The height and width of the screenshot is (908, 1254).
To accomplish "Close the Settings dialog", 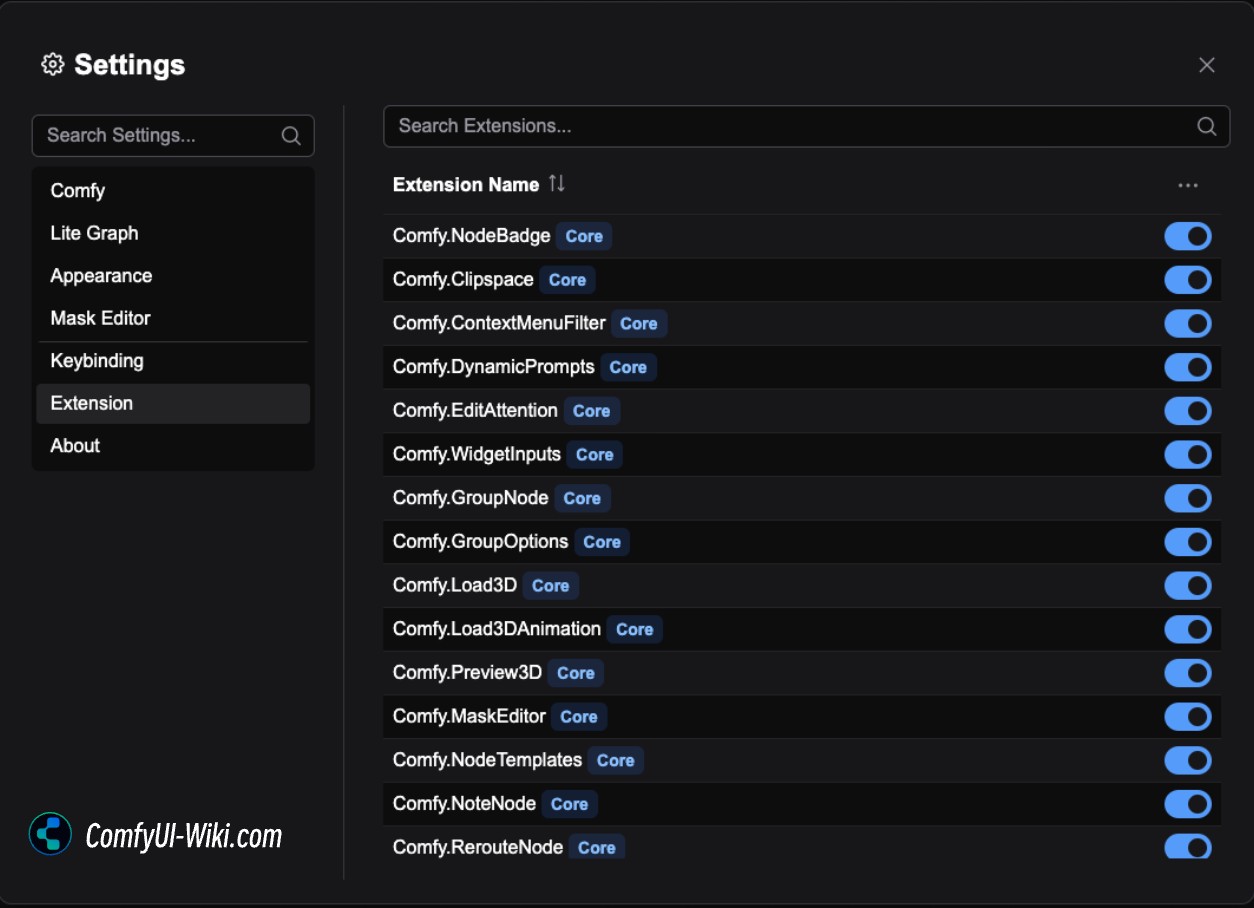I will 1207,65.
